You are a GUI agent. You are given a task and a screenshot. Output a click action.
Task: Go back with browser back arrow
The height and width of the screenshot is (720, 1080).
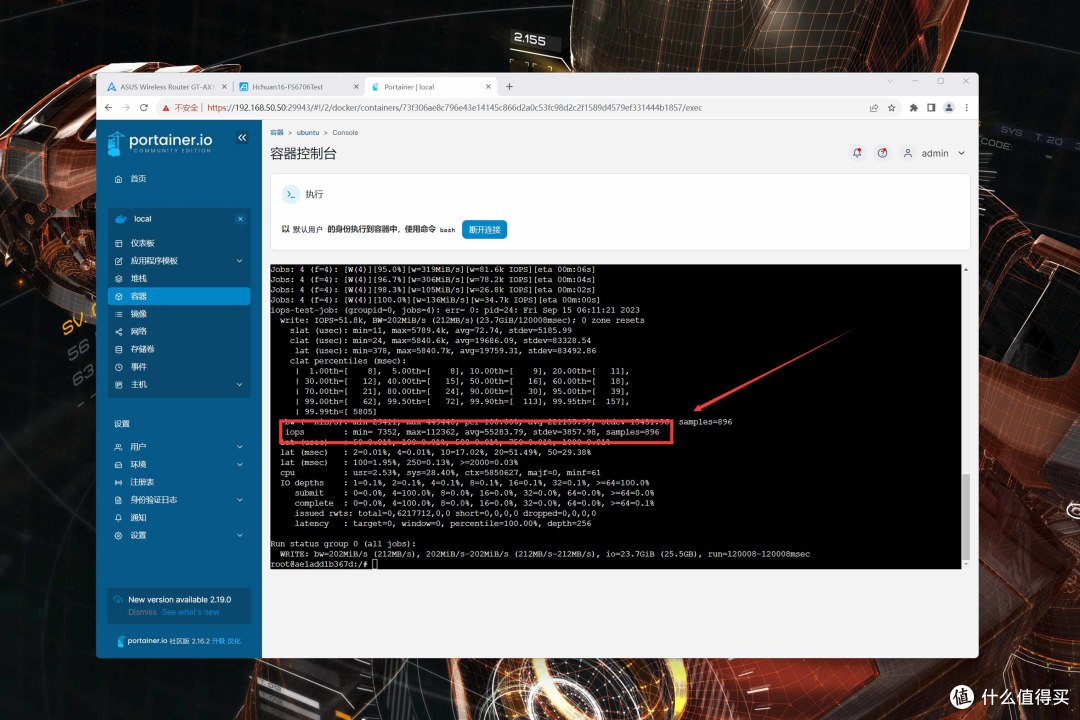pyautogui.click(x=108, y=107)
